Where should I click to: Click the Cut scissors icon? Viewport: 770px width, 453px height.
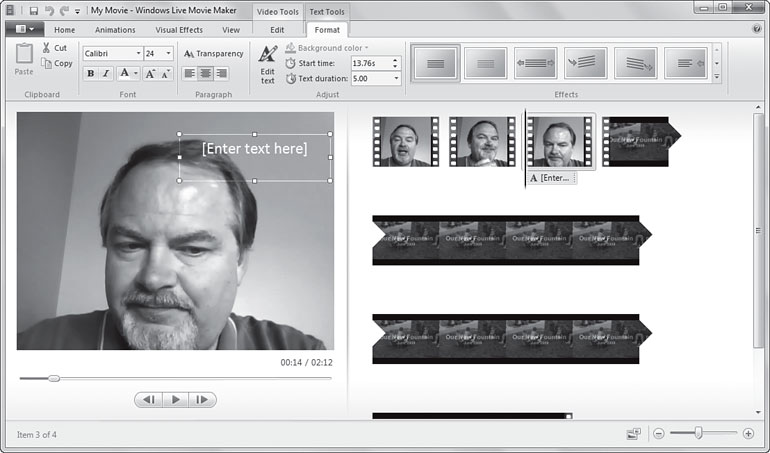click(x=46, y=48)
